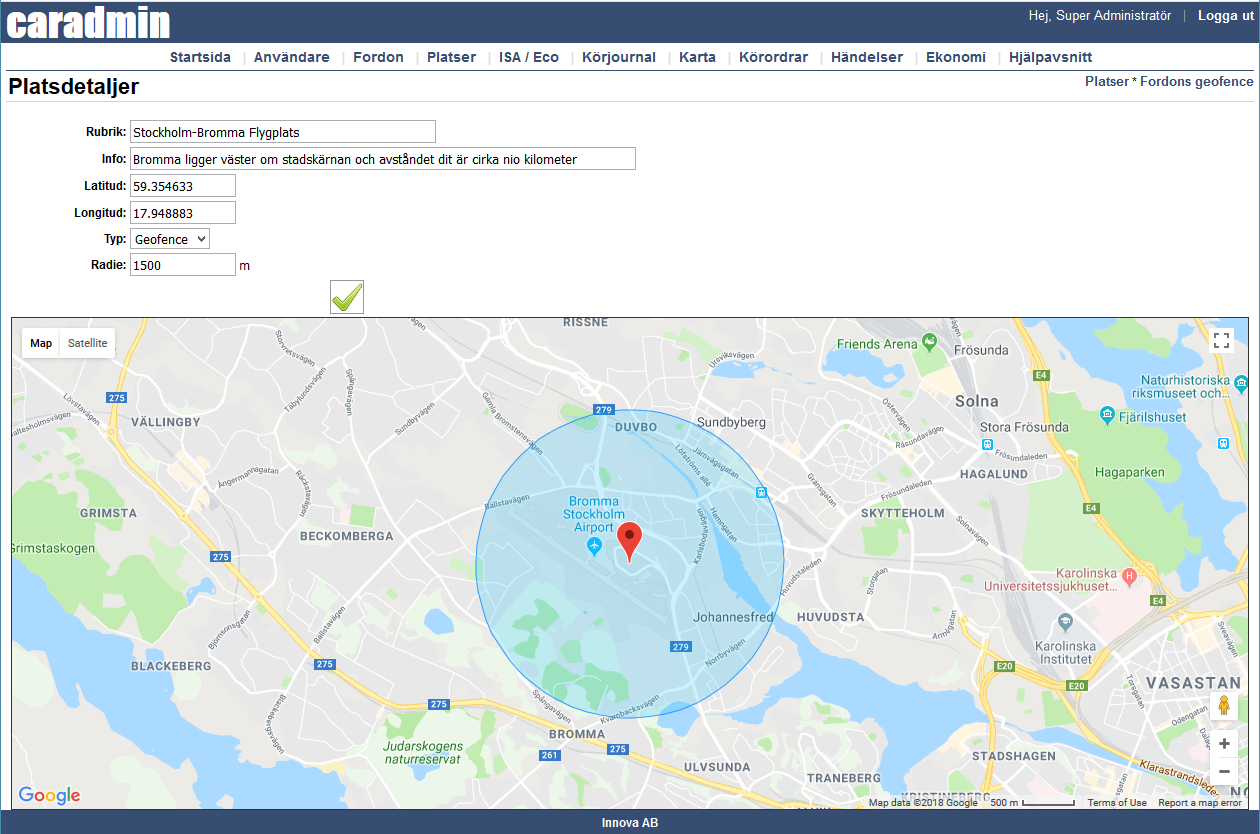The width and height of the screenshot is (1260, 834).
Task: Click the Sundbyberg train station icon
Action: [x=762, y=492]
